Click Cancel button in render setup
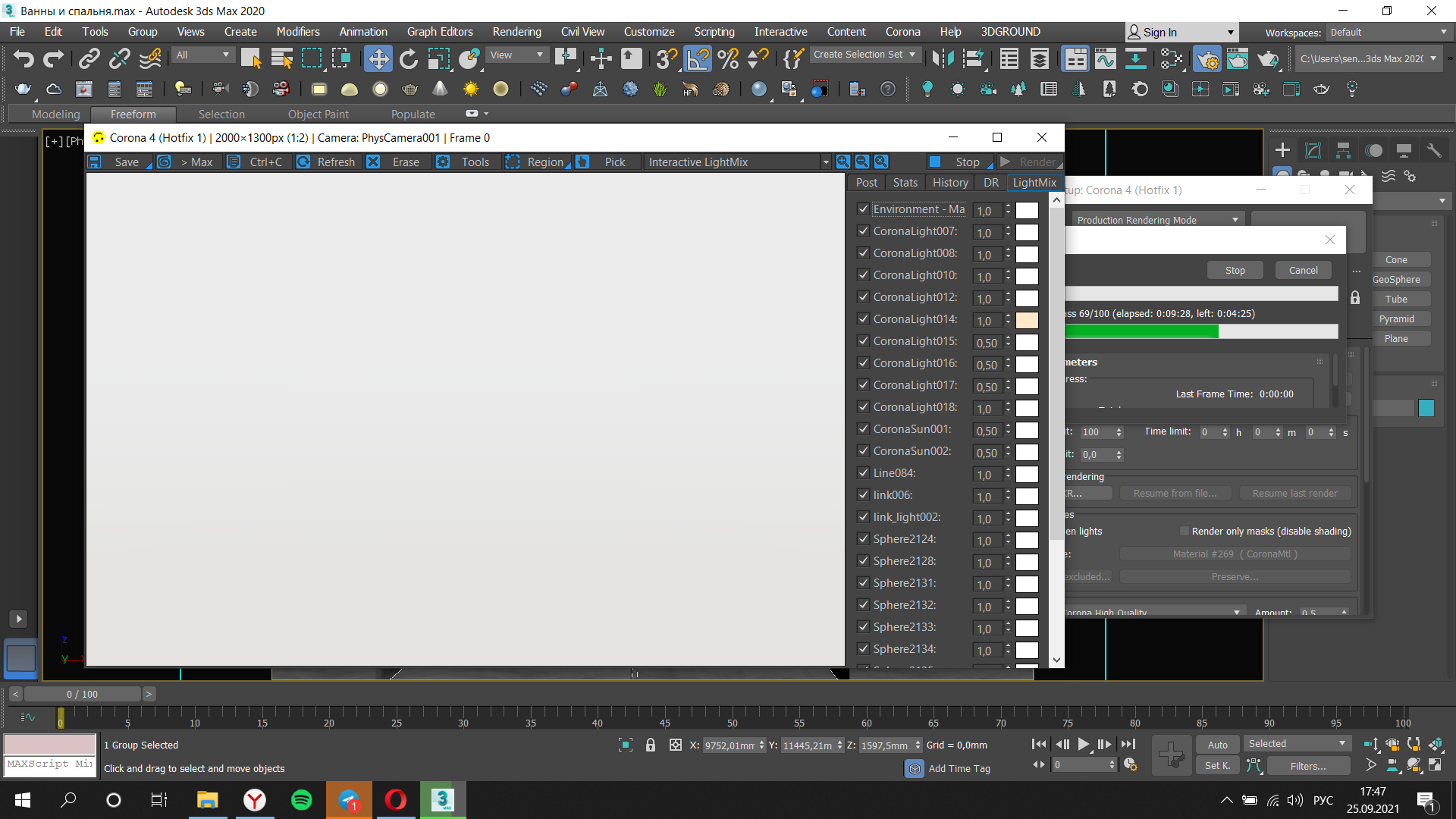The image size is (1456, 819). (x=1303, y=270)
